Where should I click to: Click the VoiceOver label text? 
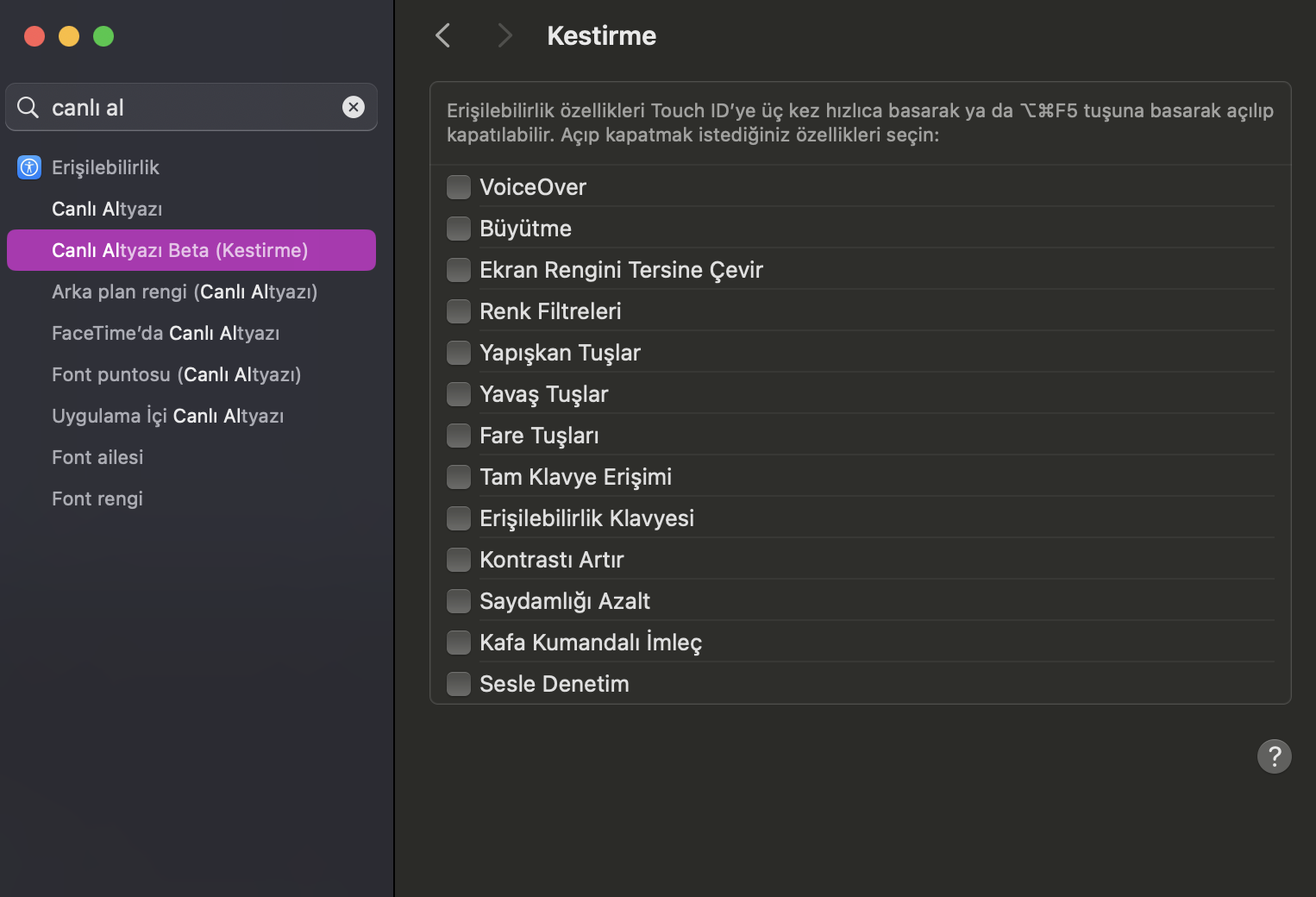tap(533, 187)
